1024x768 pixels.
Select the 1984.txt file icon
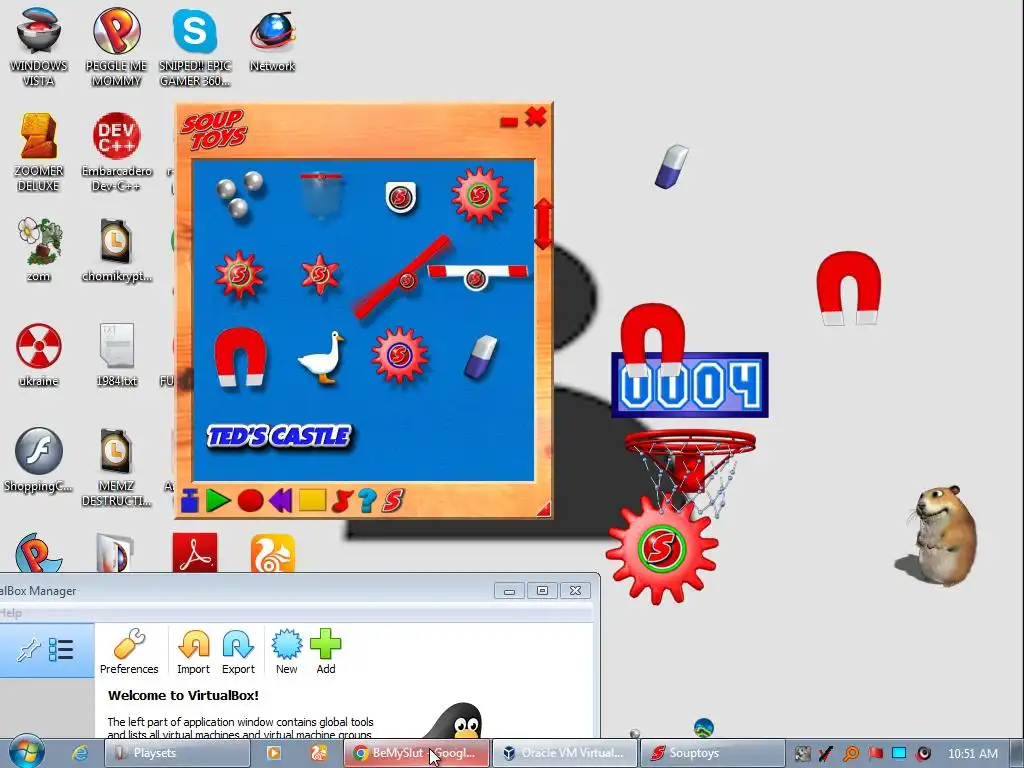click(116, 355)
